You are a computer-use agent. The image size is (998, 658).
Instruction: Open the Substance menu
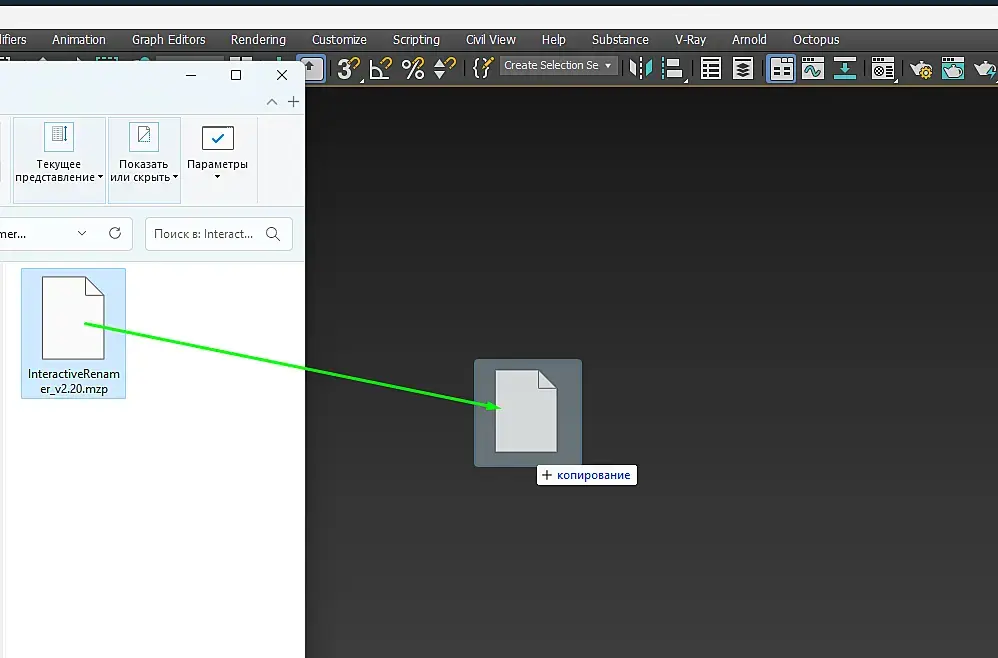click(620, 39)
